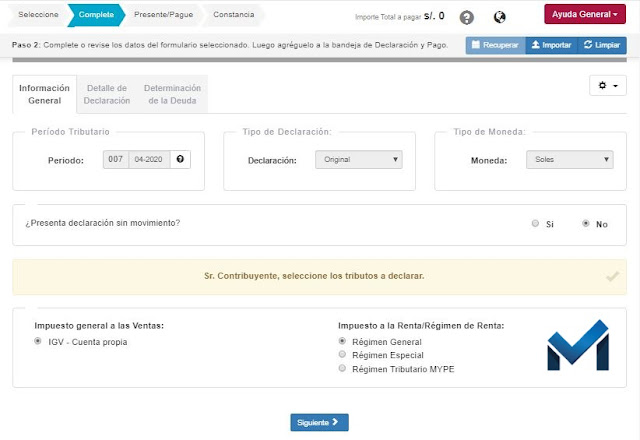Go to the Seleccione step
This screenshot has width=640, height=440.
[38, 15]
